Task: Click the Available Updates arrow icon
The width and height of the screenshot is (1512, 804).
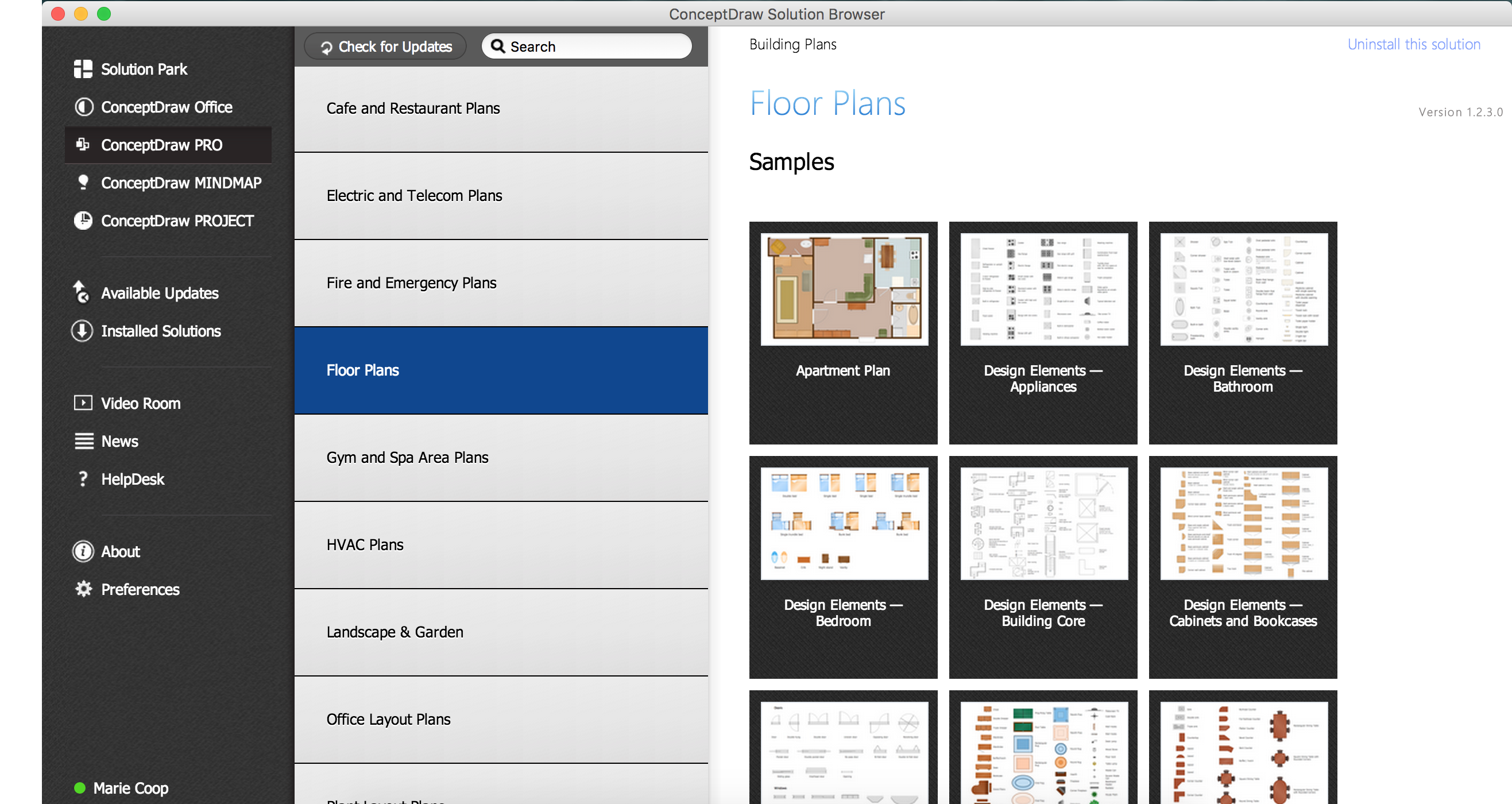Action: coord(81,291)
